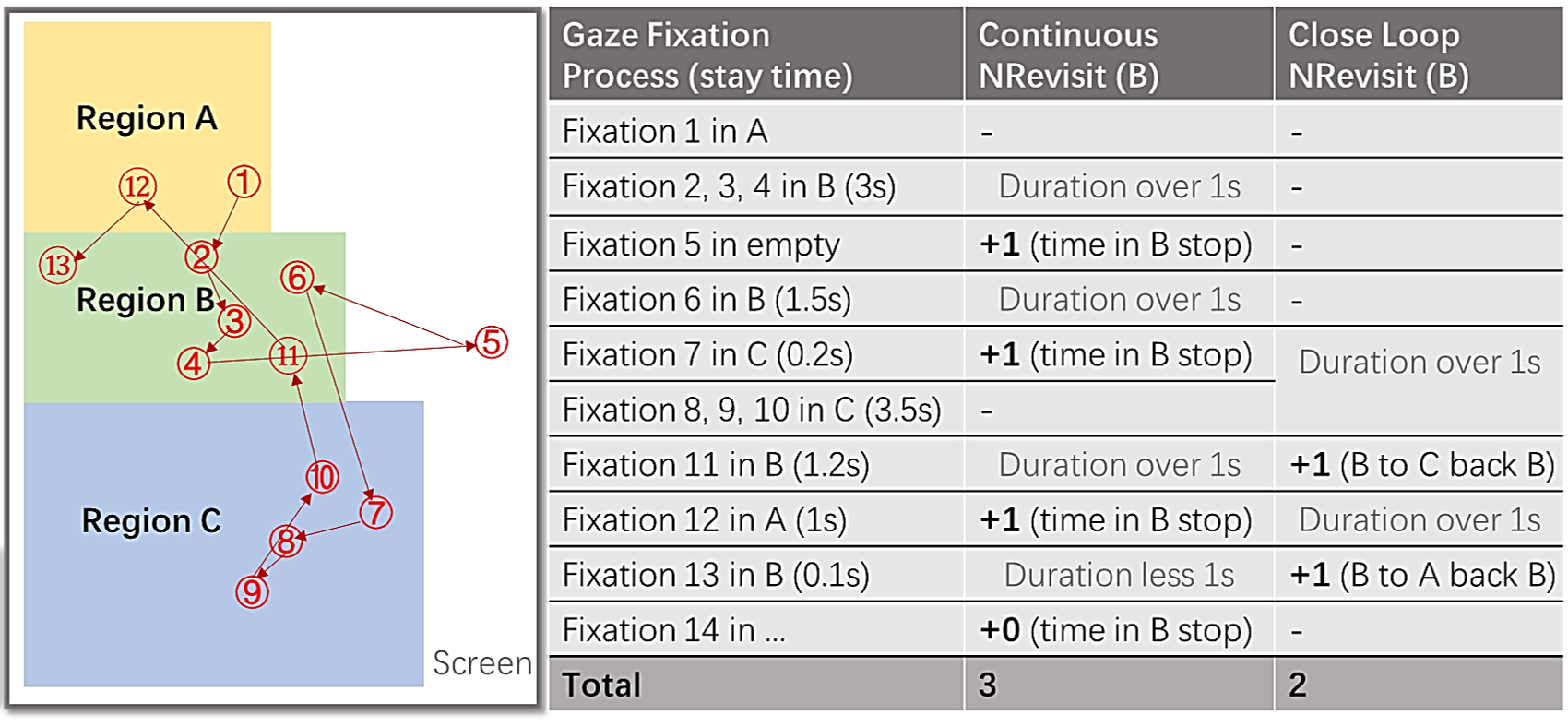Select the Total row label
Screen dimensions: 1568x727
pos(601,685)
